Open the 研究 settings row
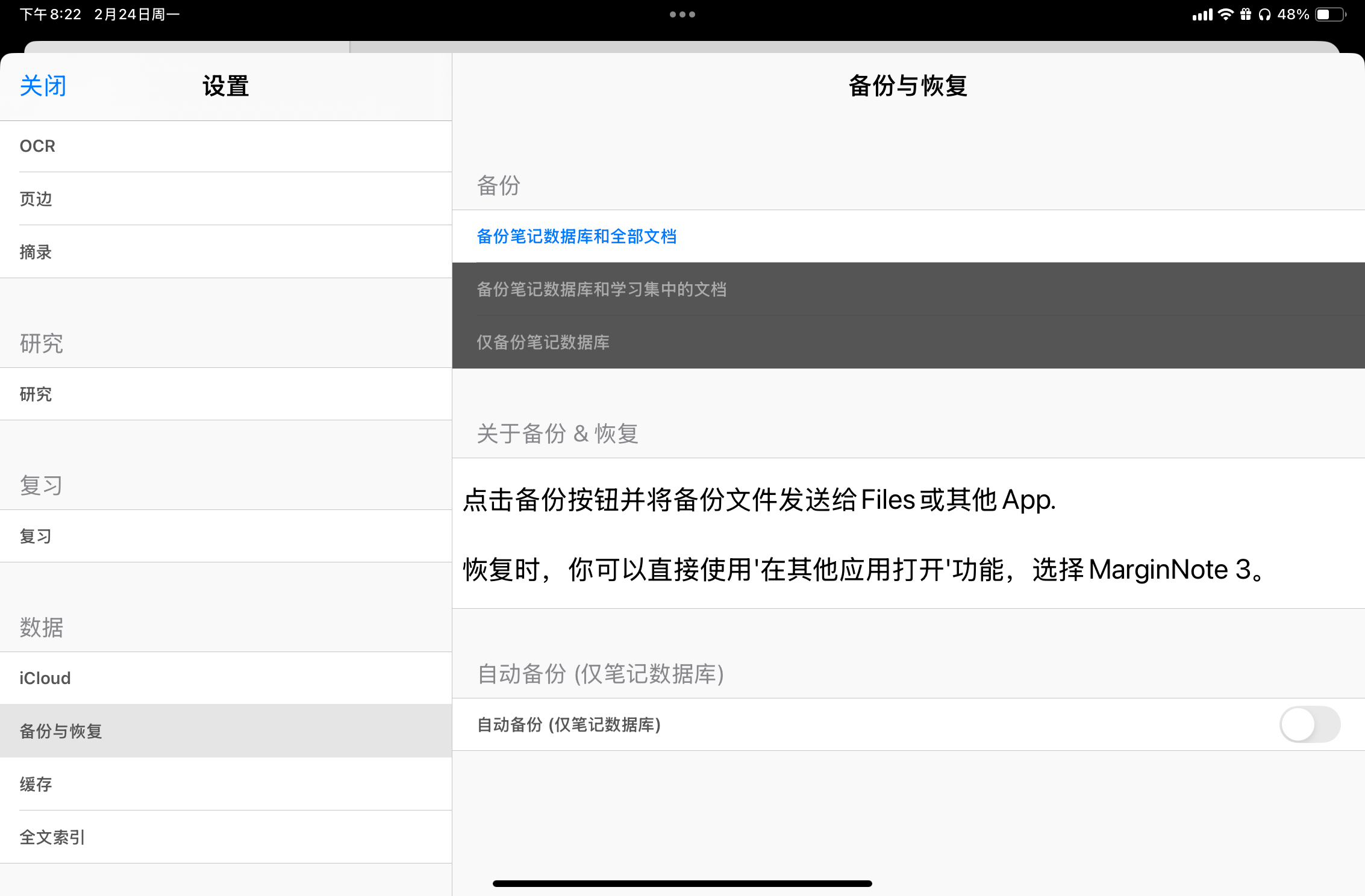The height and width of the screenshot is (896, 1365). pos(226,394)
